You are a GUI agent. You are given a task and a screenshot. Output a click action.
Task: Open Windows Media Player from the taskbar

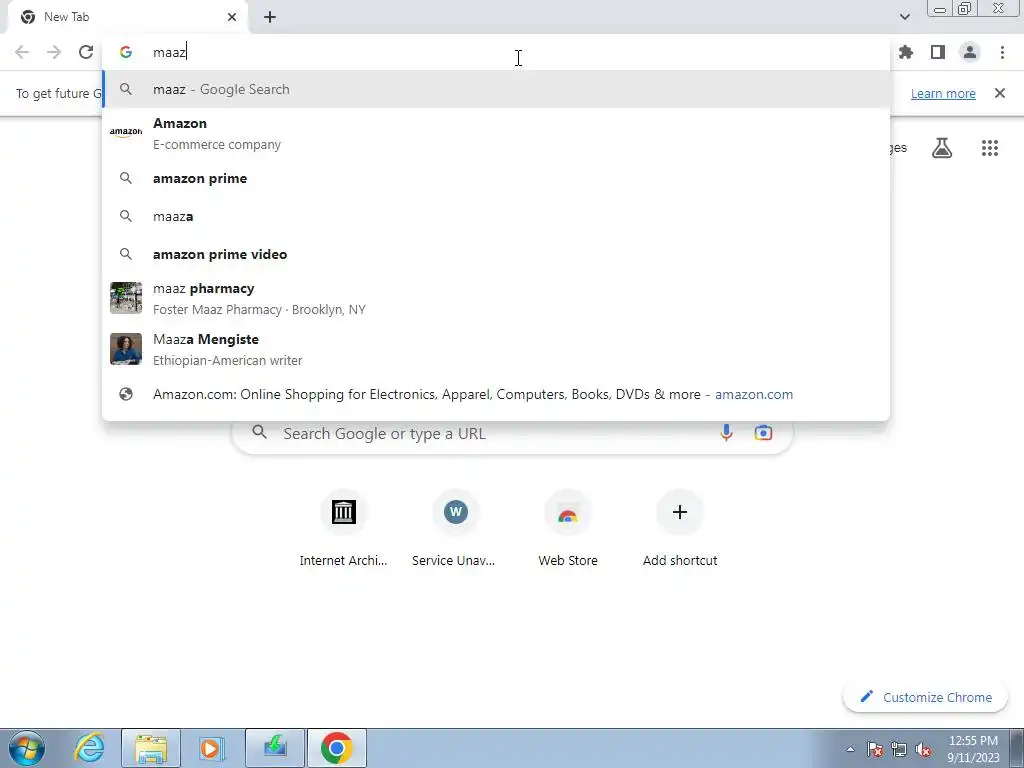[211, 748]
